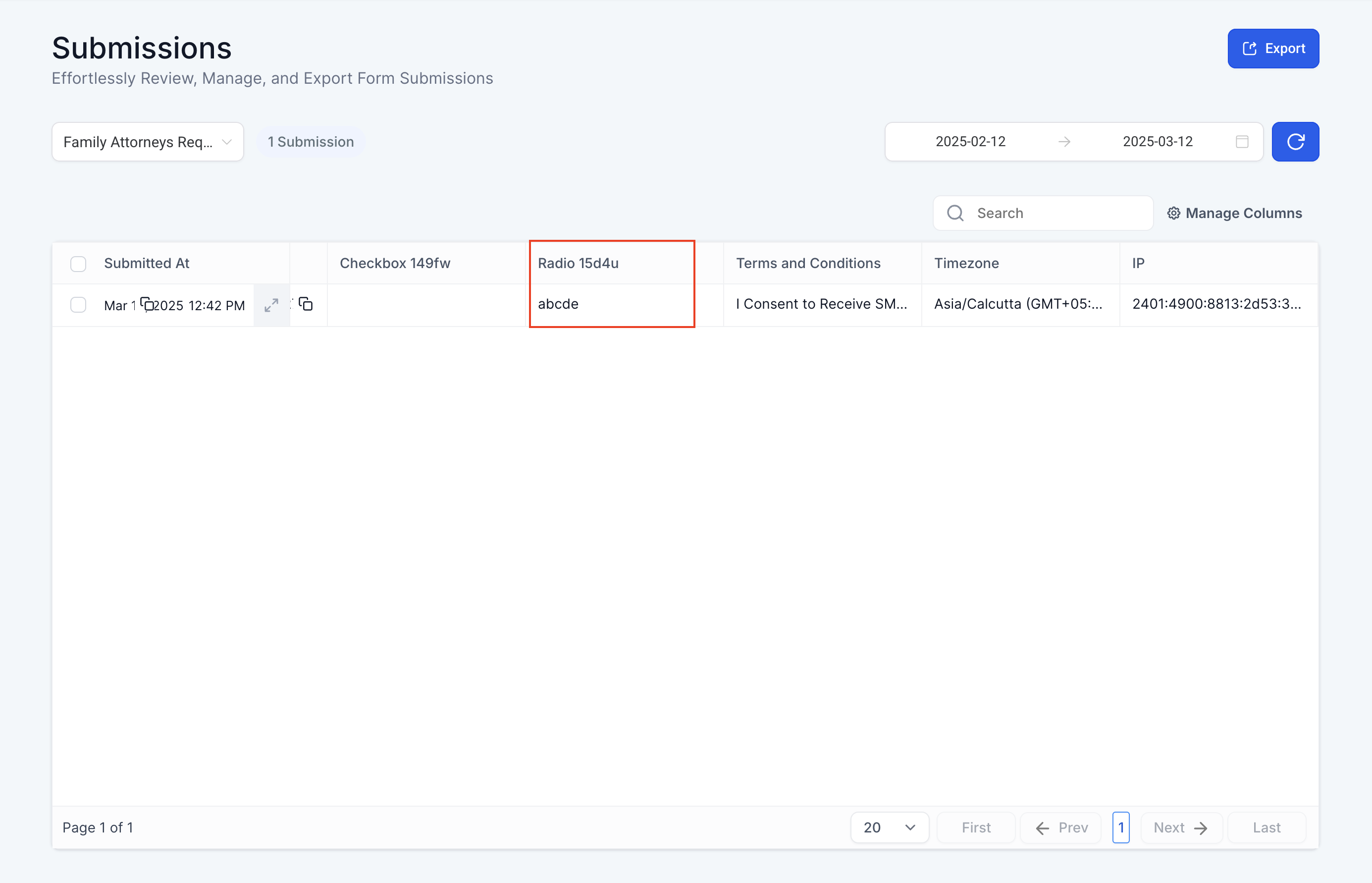This screenshot has width=1372, height=883.
Task: Open the 20 rows per page dropdown
Action: [889, 828]
